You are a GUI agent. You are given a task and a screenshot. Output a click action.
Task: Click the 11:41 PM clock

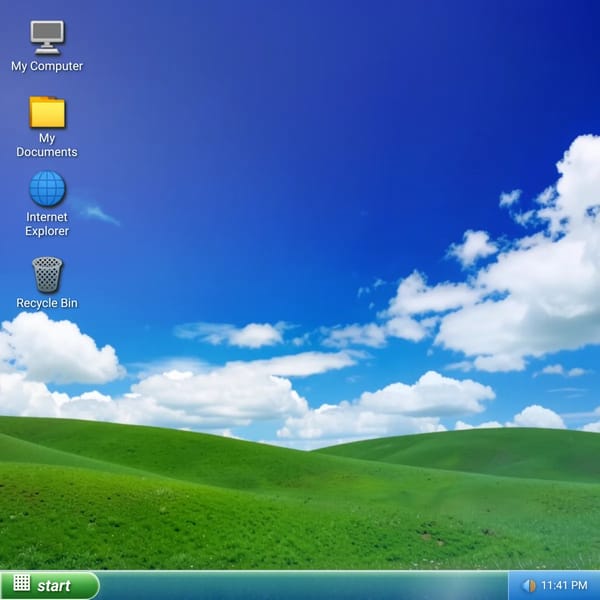(564, 585)
